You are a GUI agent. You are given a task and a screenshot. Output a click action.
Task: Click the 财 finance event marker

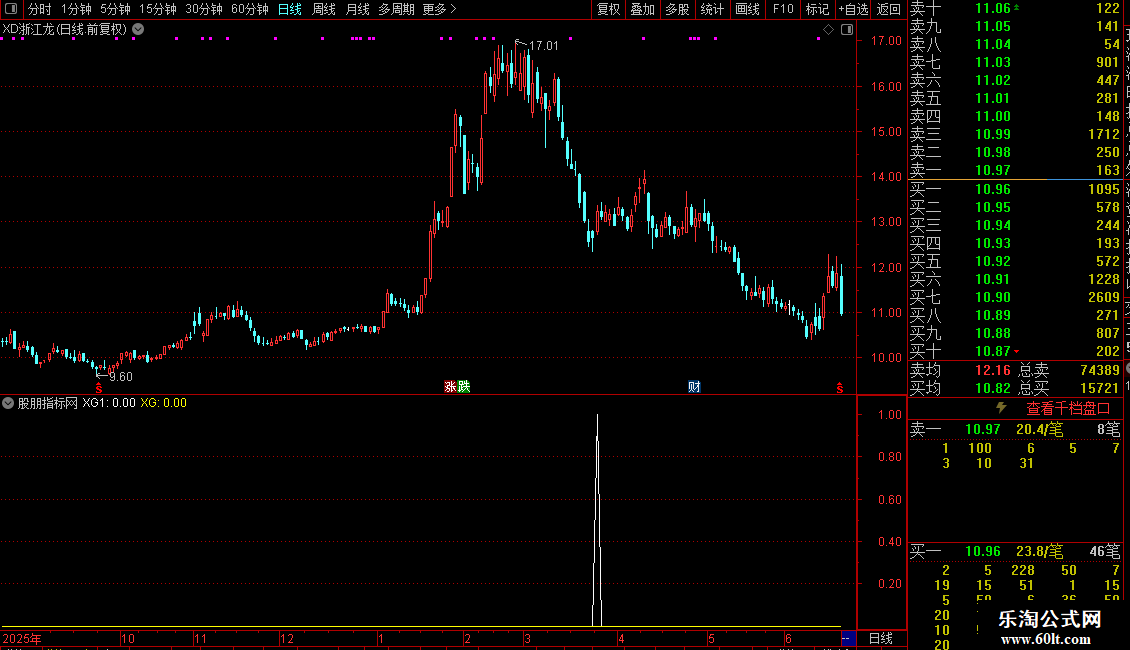pyautogui.click(x=694, y=387)
